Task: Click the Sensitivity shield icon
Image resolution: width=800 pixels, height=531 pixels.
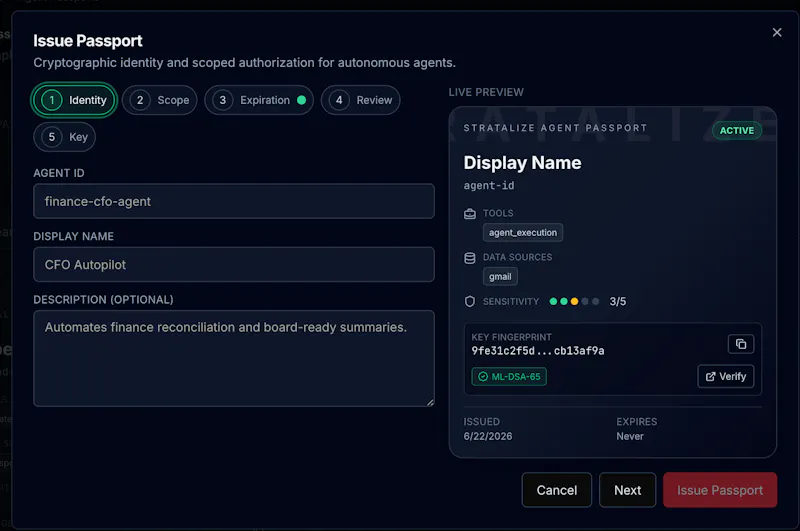Action: (x=470, y=301)
